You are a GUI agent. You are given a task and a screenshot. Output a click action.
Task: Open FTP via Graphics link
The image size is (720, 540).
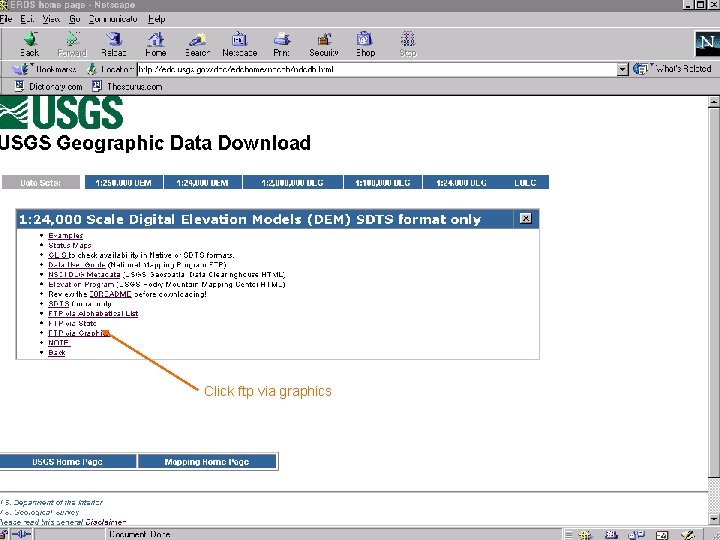[78, 333]
